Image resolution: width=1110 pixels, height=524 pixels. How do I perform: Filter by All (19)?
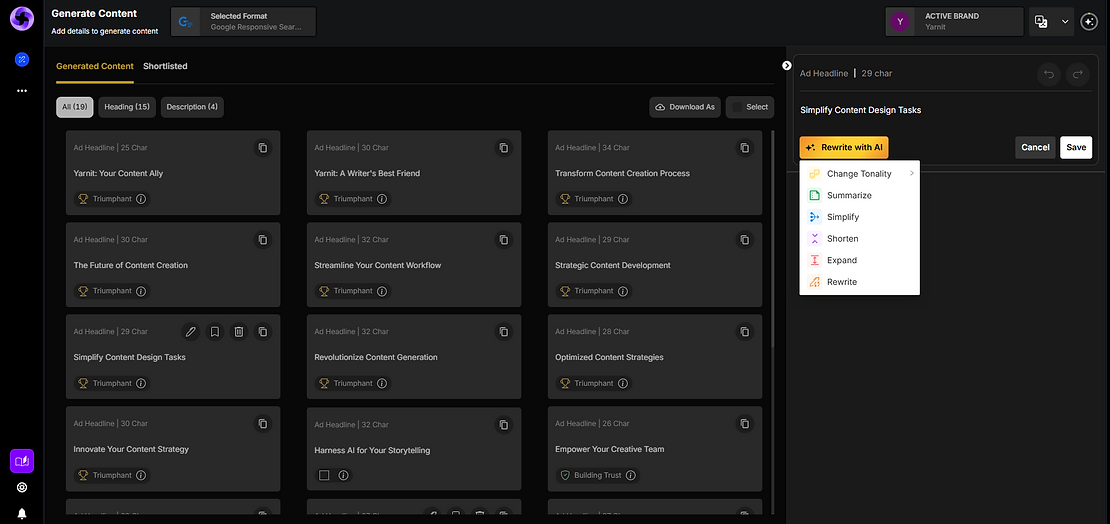pos(74,107)
